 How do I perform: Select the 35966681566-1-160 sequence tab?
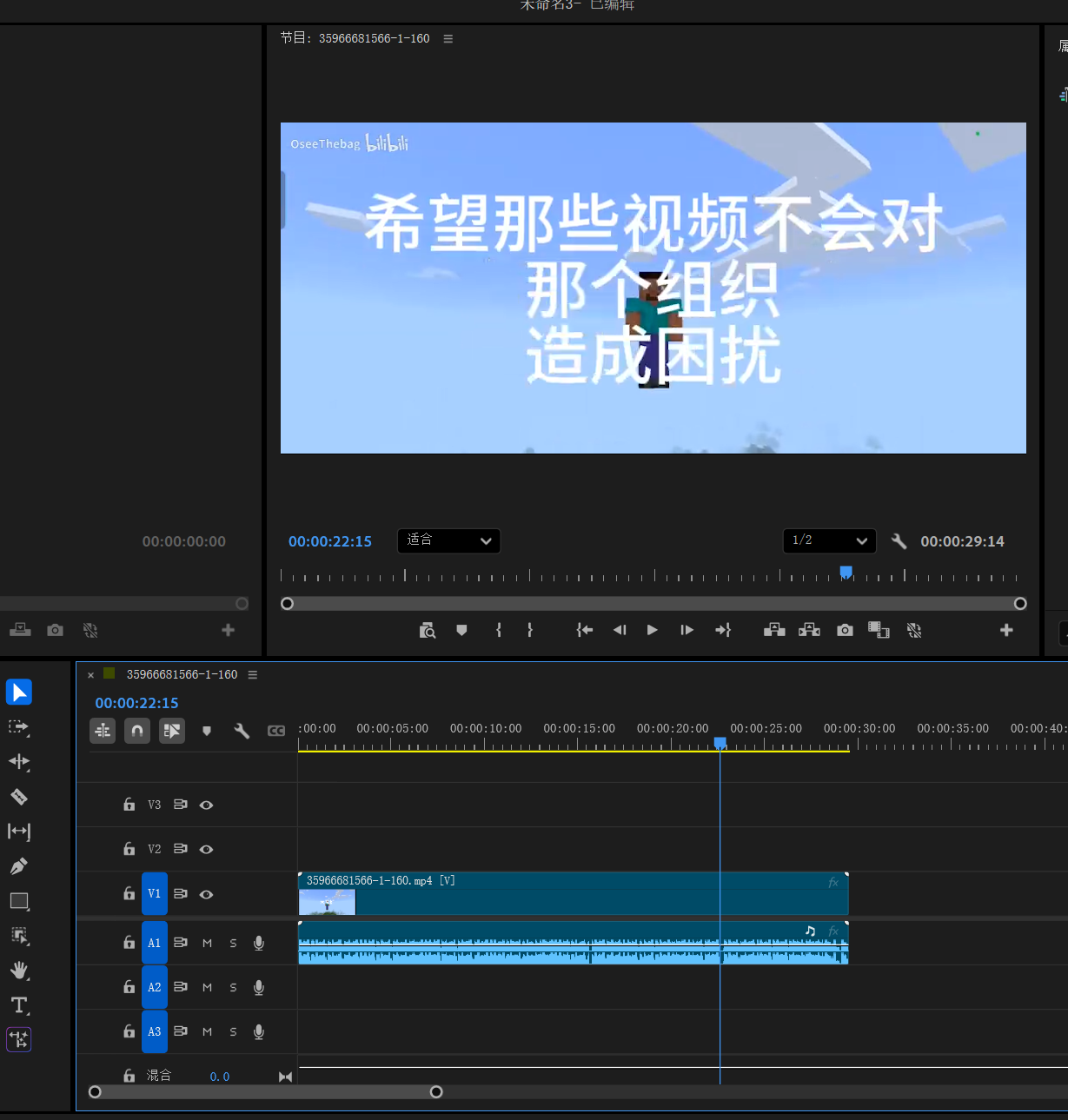(x=182, y=674)
